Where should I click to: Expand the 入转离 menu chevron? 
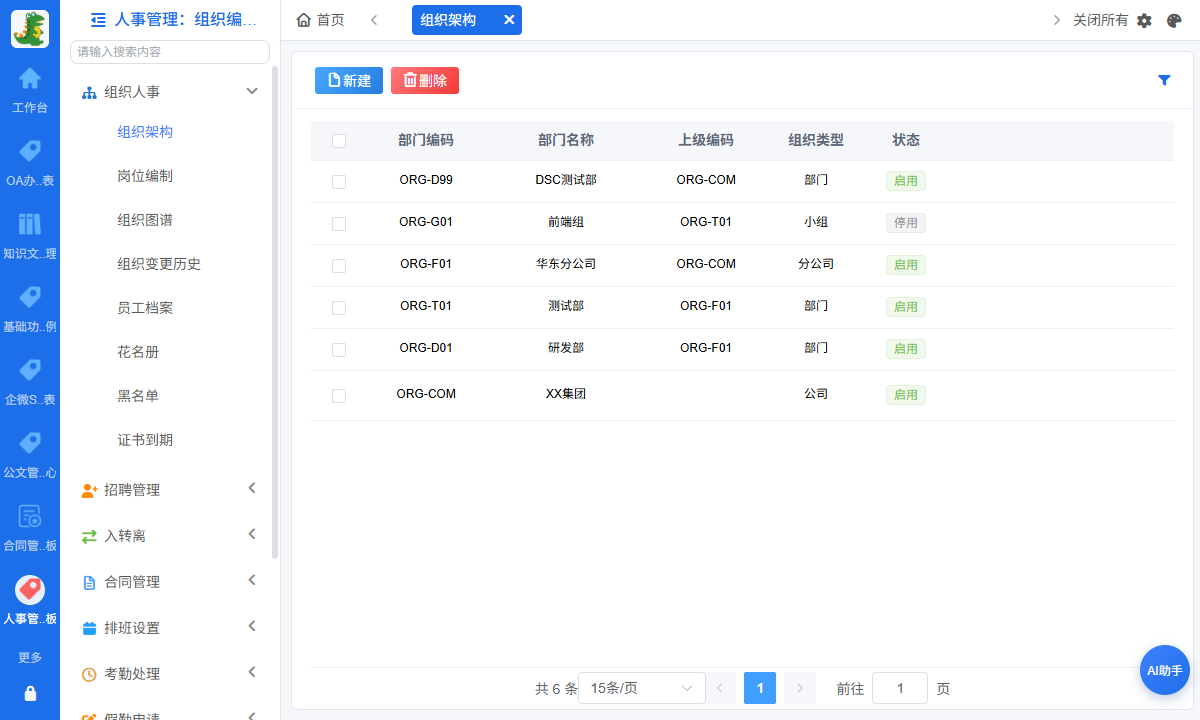pos(252,534)
